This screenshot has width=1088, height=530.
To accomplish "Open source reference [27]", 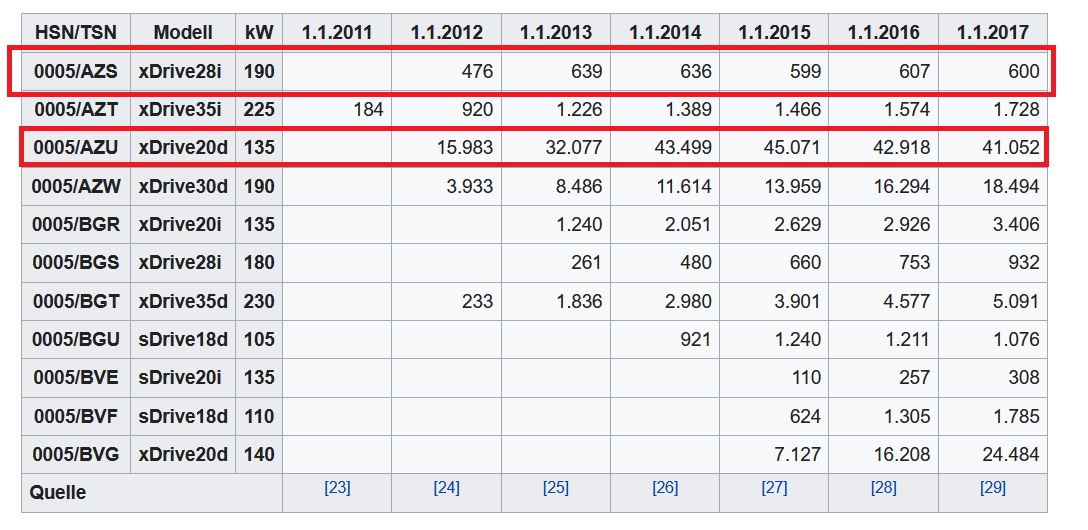I will (x=774, y=488).
